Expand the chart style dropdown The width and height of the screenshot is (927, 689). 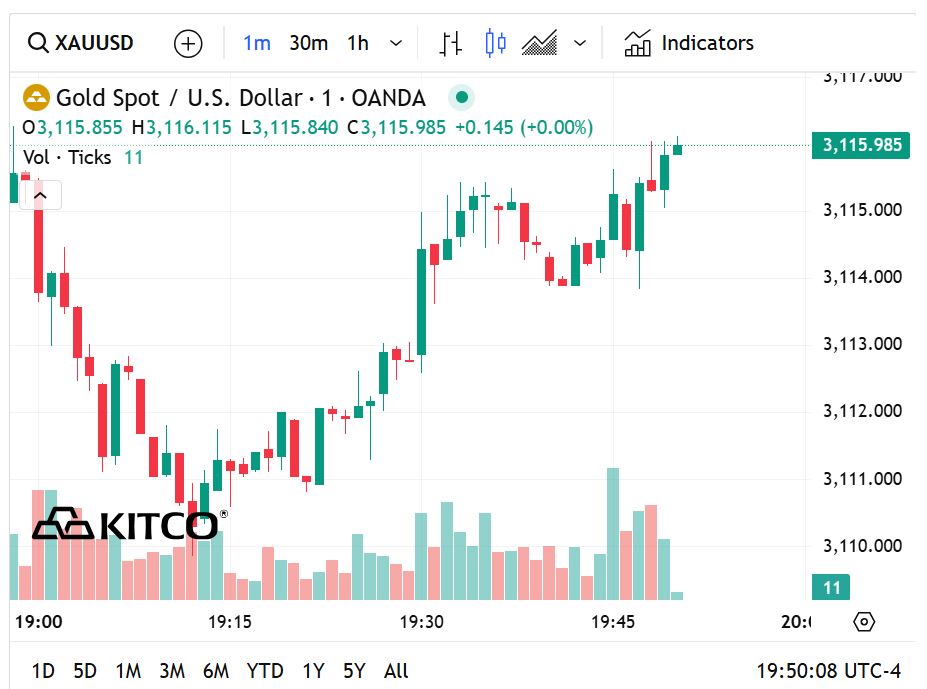(x=580, y=43)
